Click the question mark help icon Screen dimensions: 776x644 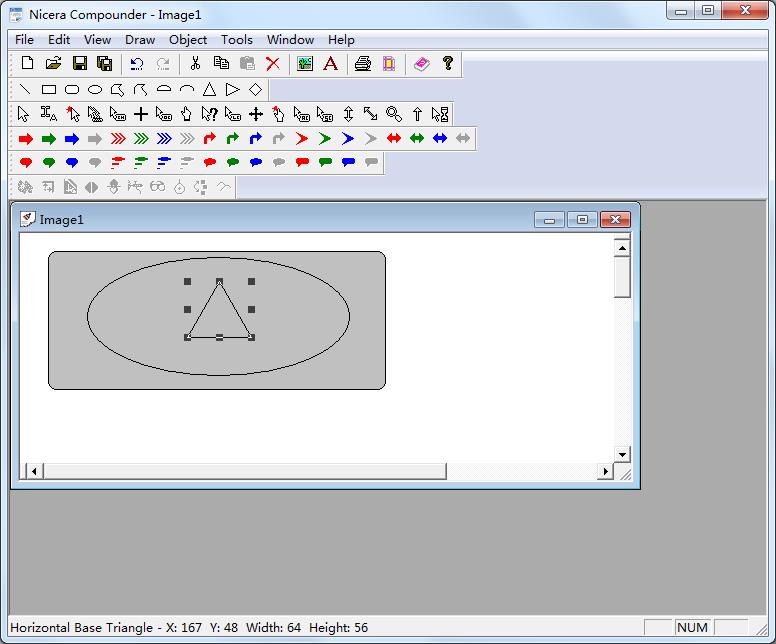(x=448, y=63)
